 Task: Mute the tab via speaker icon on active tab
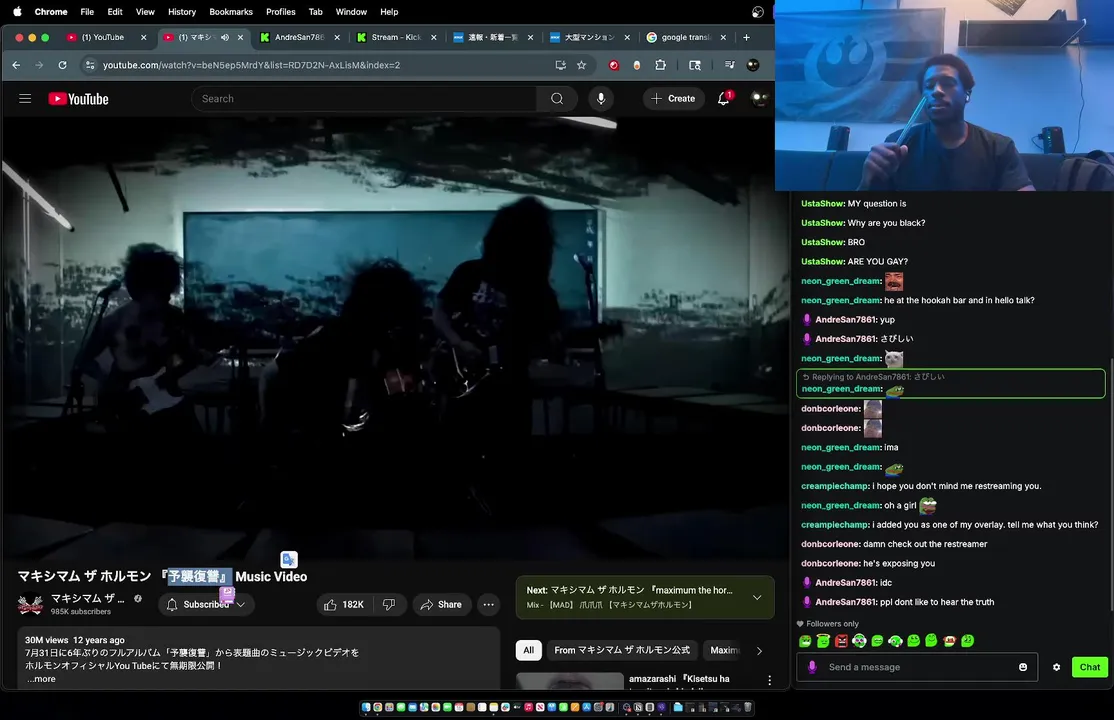coord(225,37)
